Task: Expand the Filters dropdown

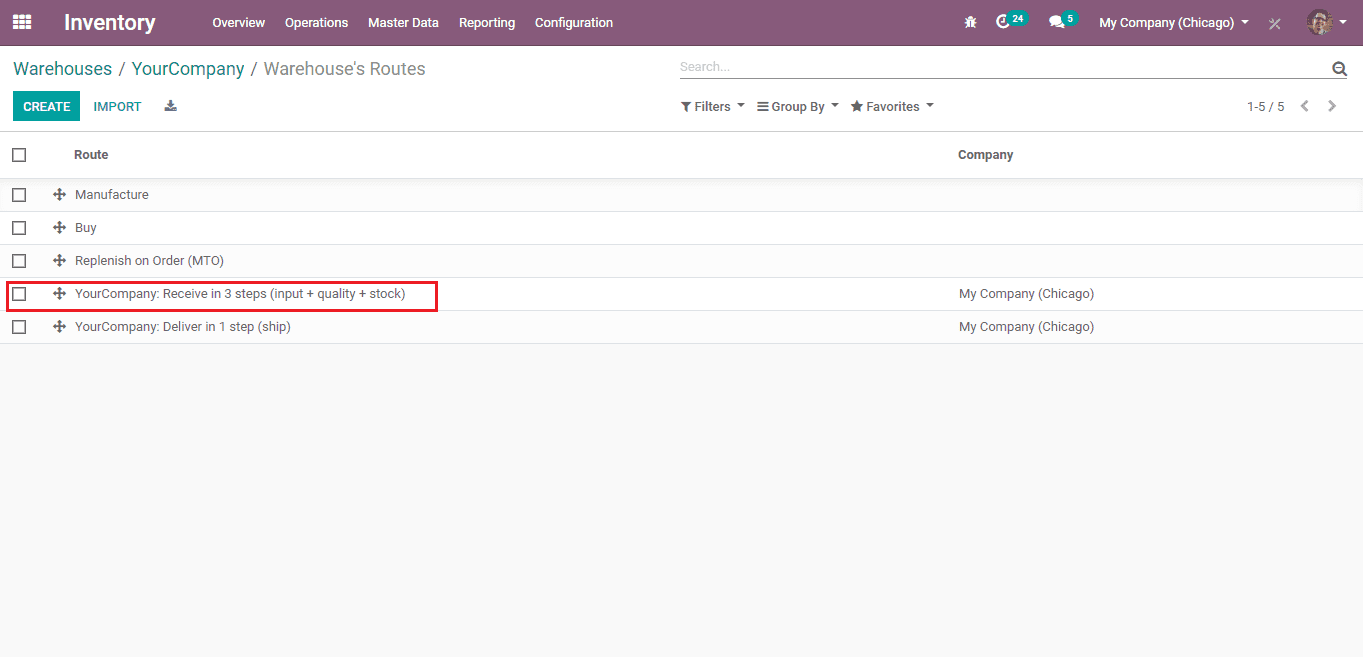Action: [x=713, y=106]
